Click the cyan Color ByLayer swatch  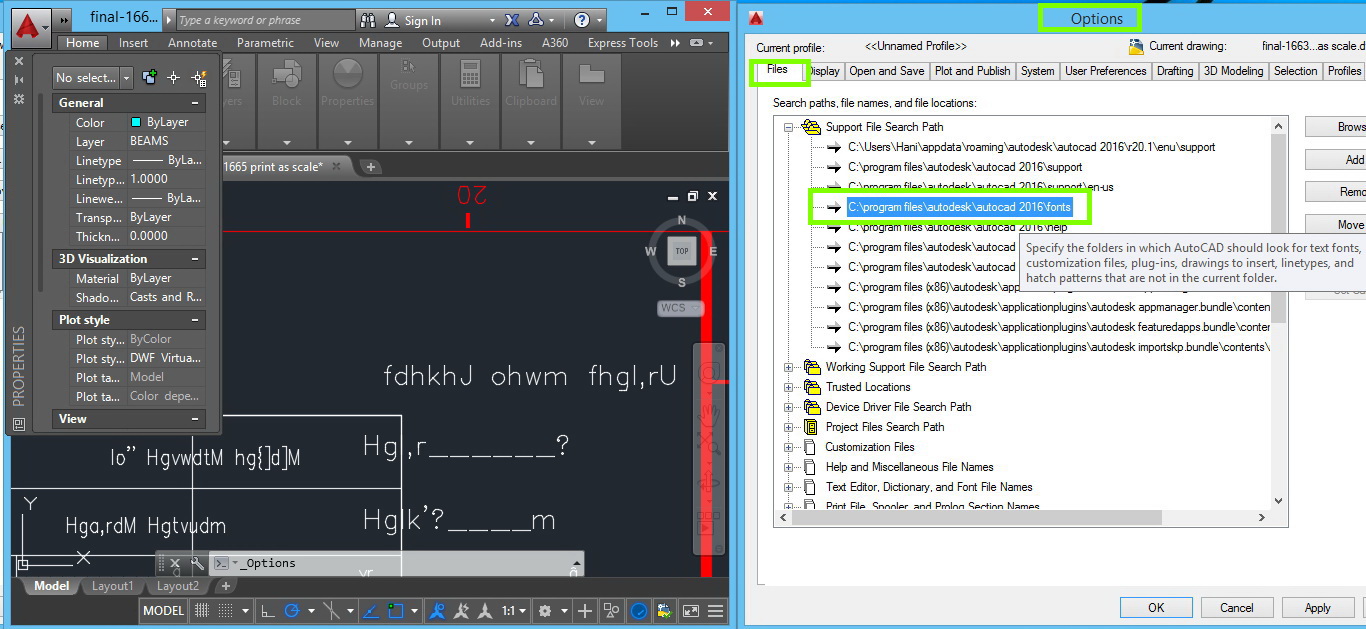pyautogui.click(x=136, y=122)
